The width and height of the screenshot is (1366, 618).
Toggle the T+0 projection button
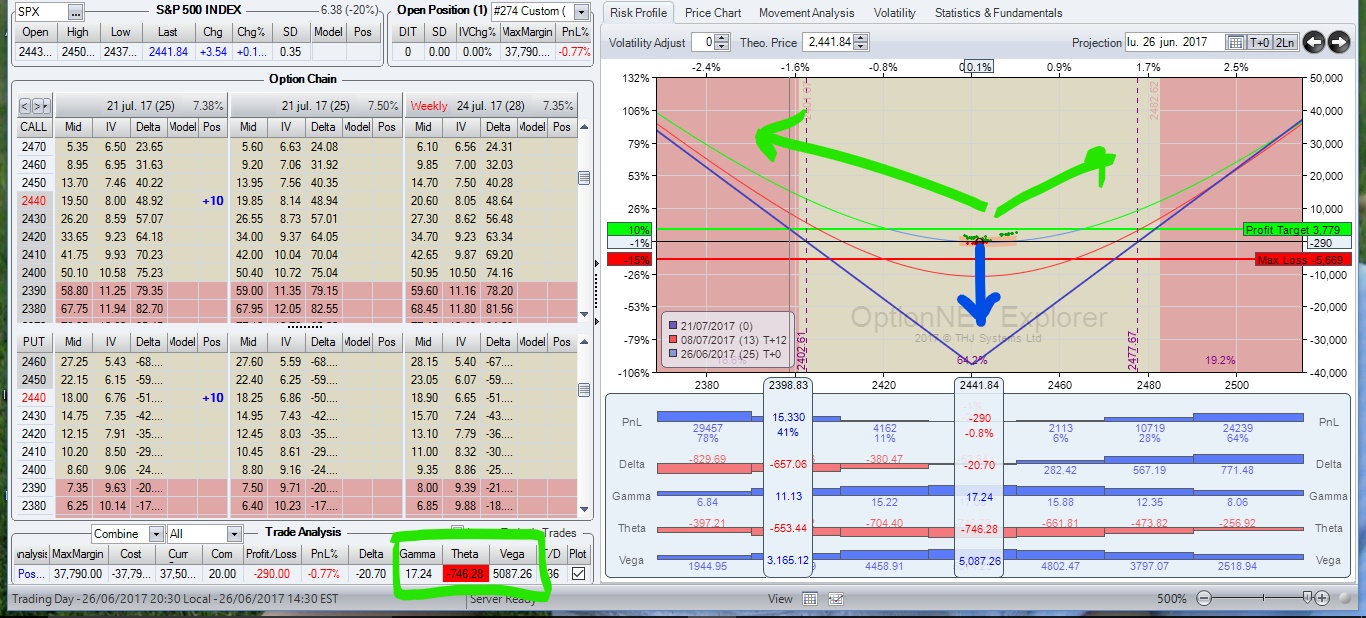pyautogui.click(x=1260, y=42)
